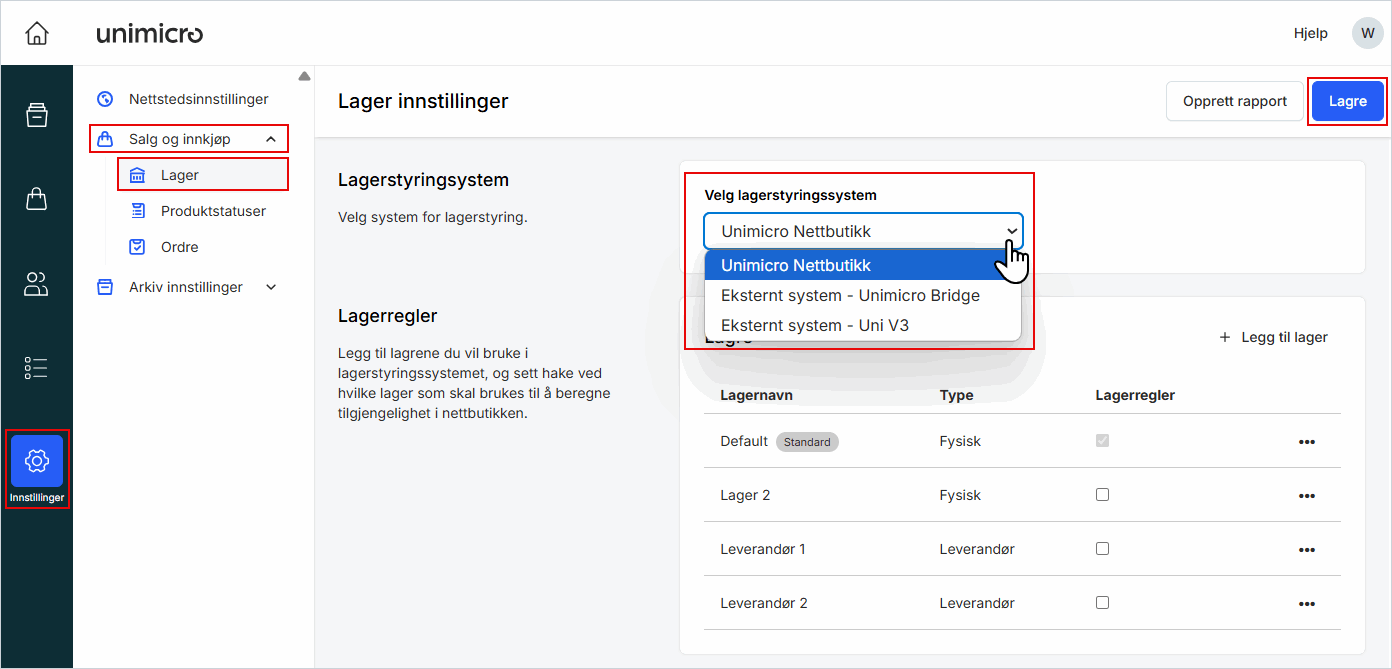This screenshot has height=669, width=1392.
Task: Enable Lagerregler checkbox for Lager 2
Action: click(x=1102, y=494)
